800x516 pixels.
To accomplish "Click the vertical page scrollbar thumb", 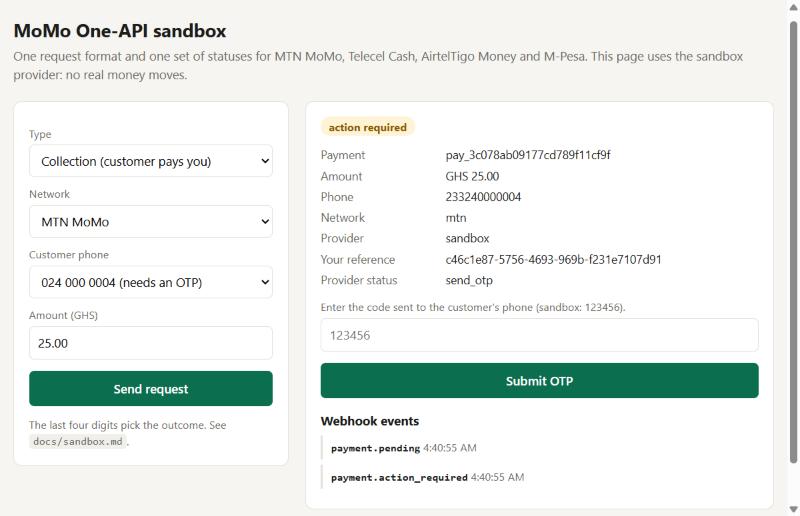I will click(x=793, y=242).
